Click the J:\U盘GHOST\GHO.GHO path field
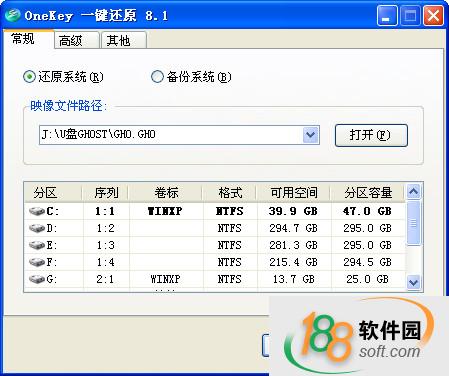 coord(171,135)
